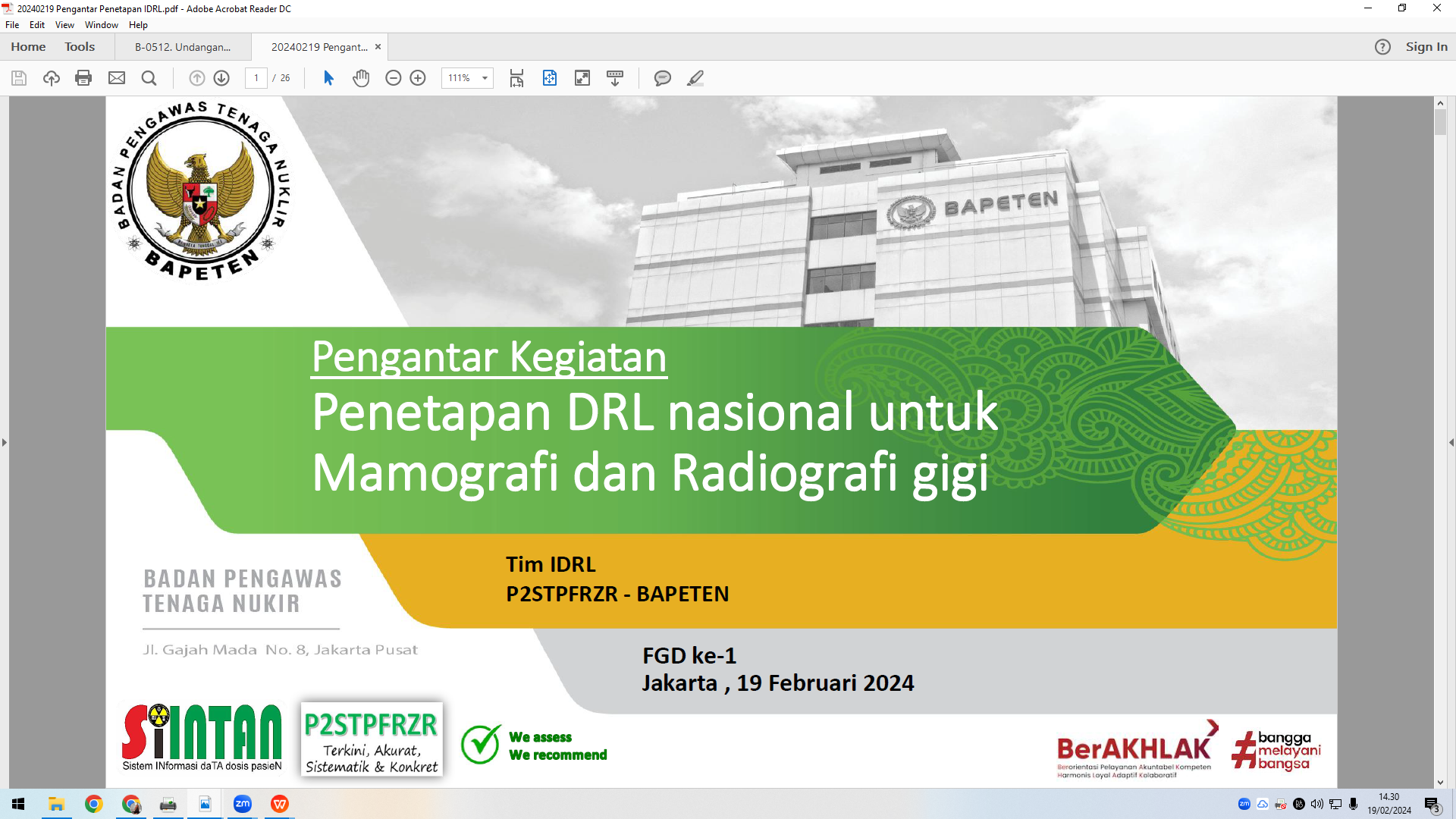Click the Zoom tray icon

pyautogui.click(x=1244, y=804)
